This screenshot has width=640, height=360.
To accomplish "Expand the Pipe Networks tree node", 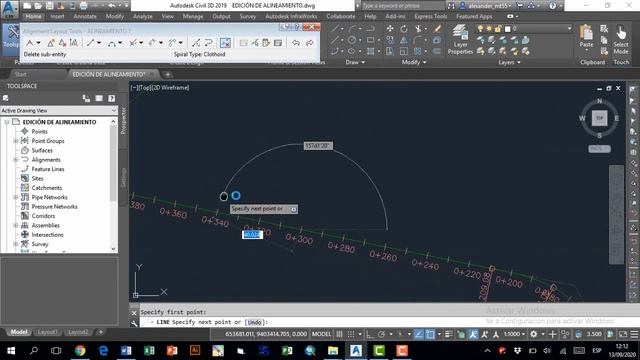I will [x=16, y=197].
